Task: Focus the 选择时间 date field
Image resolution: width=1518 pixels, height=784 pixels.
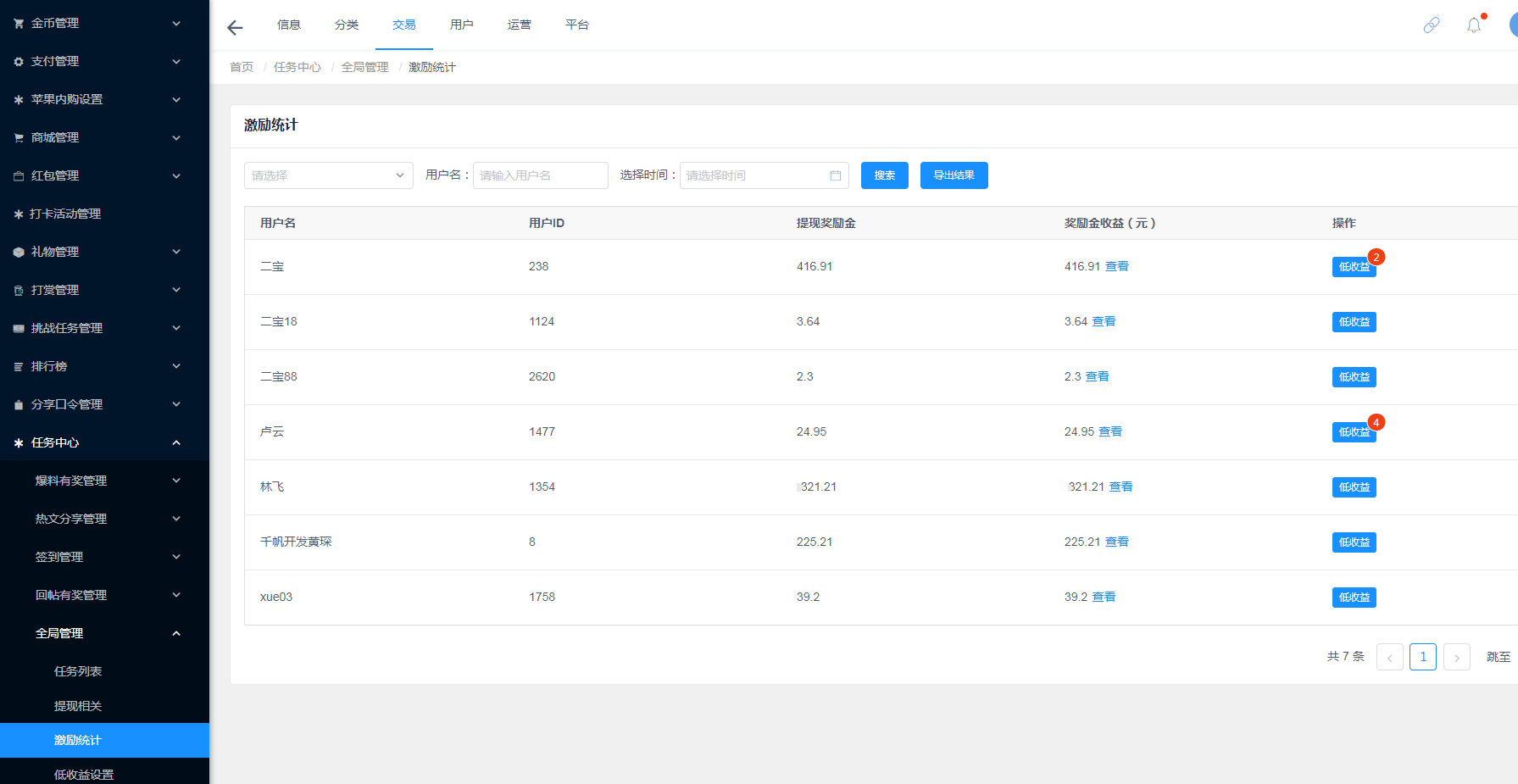Action: 765,175
